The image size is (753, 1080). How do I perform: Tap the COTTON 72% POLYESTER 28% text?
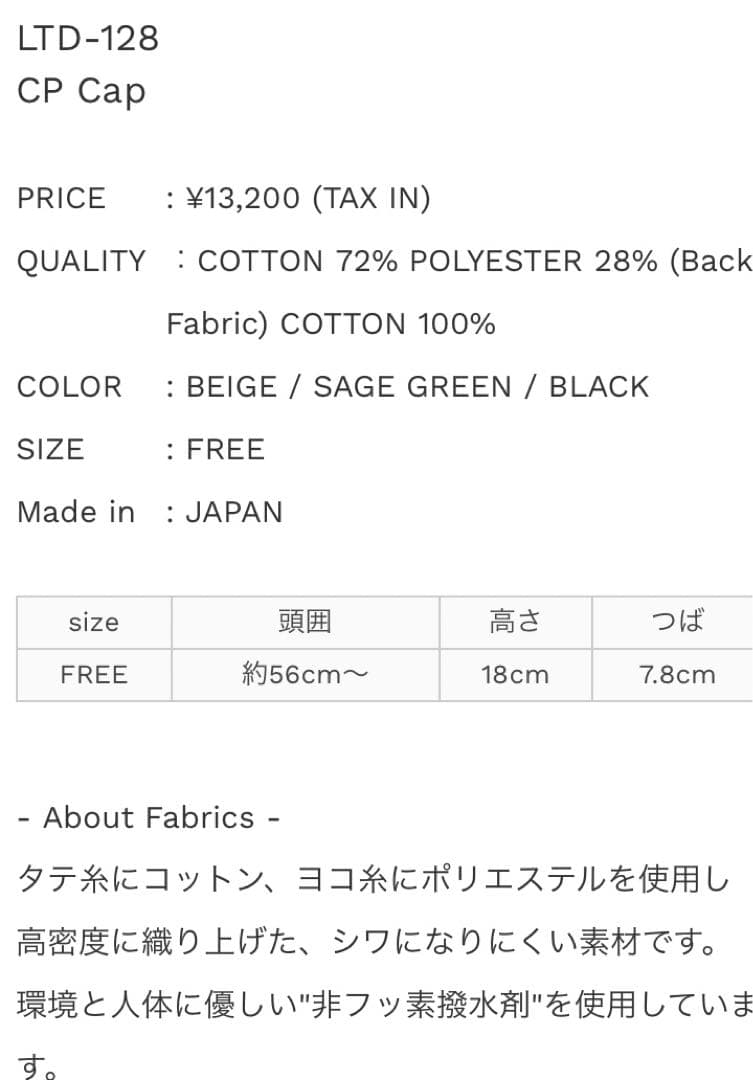(428, 261)
